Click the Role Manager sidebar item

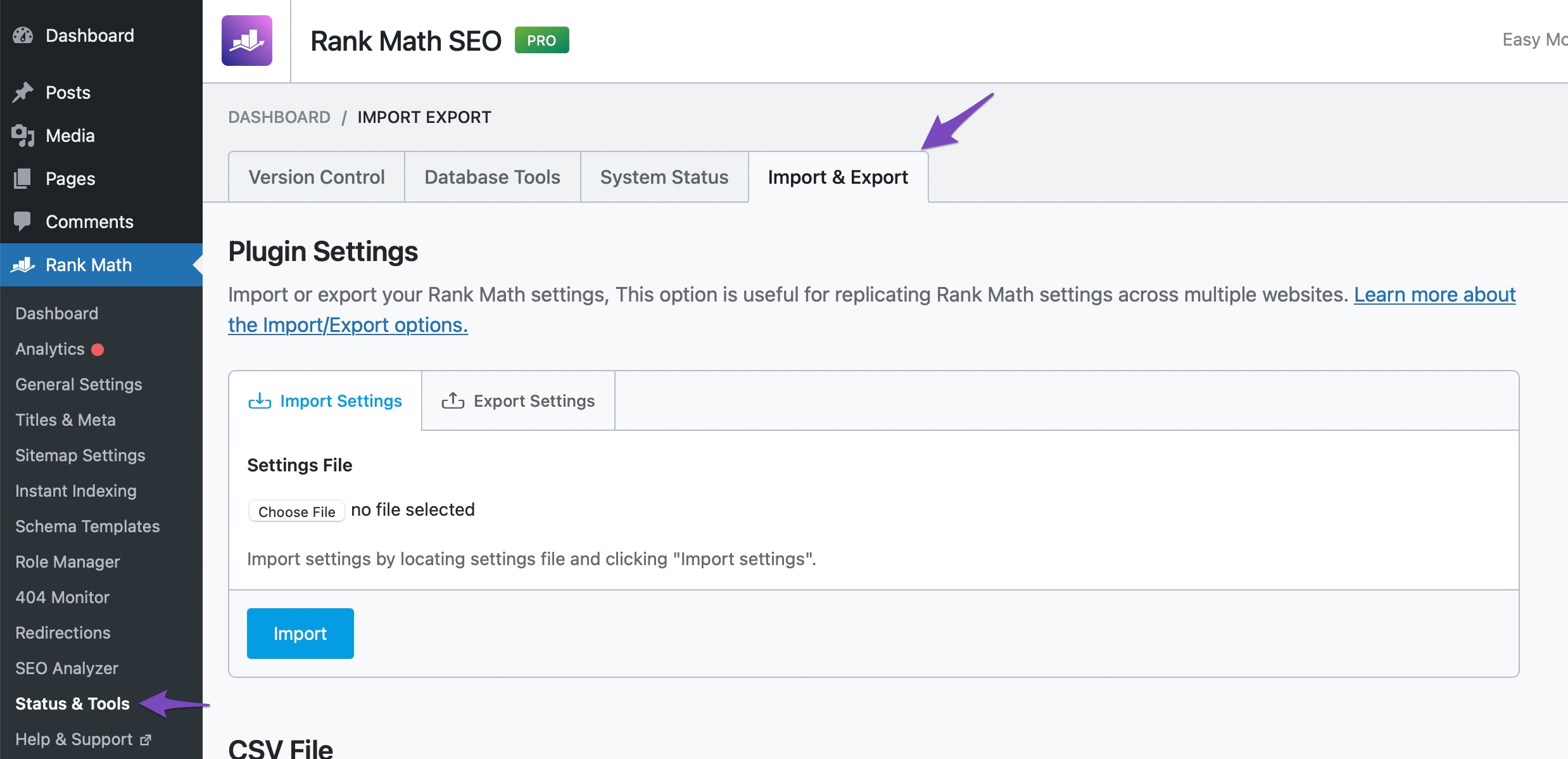67,560
